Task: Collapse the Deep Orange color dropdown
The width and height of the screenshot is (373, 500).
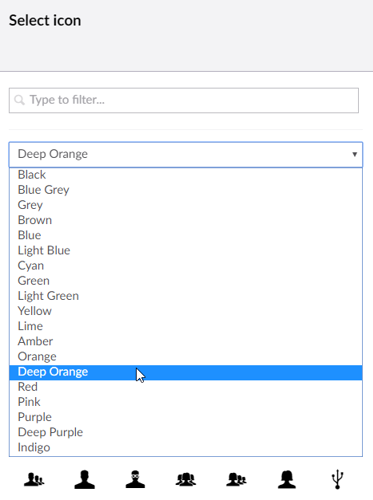Action: [x=186, y=154]
